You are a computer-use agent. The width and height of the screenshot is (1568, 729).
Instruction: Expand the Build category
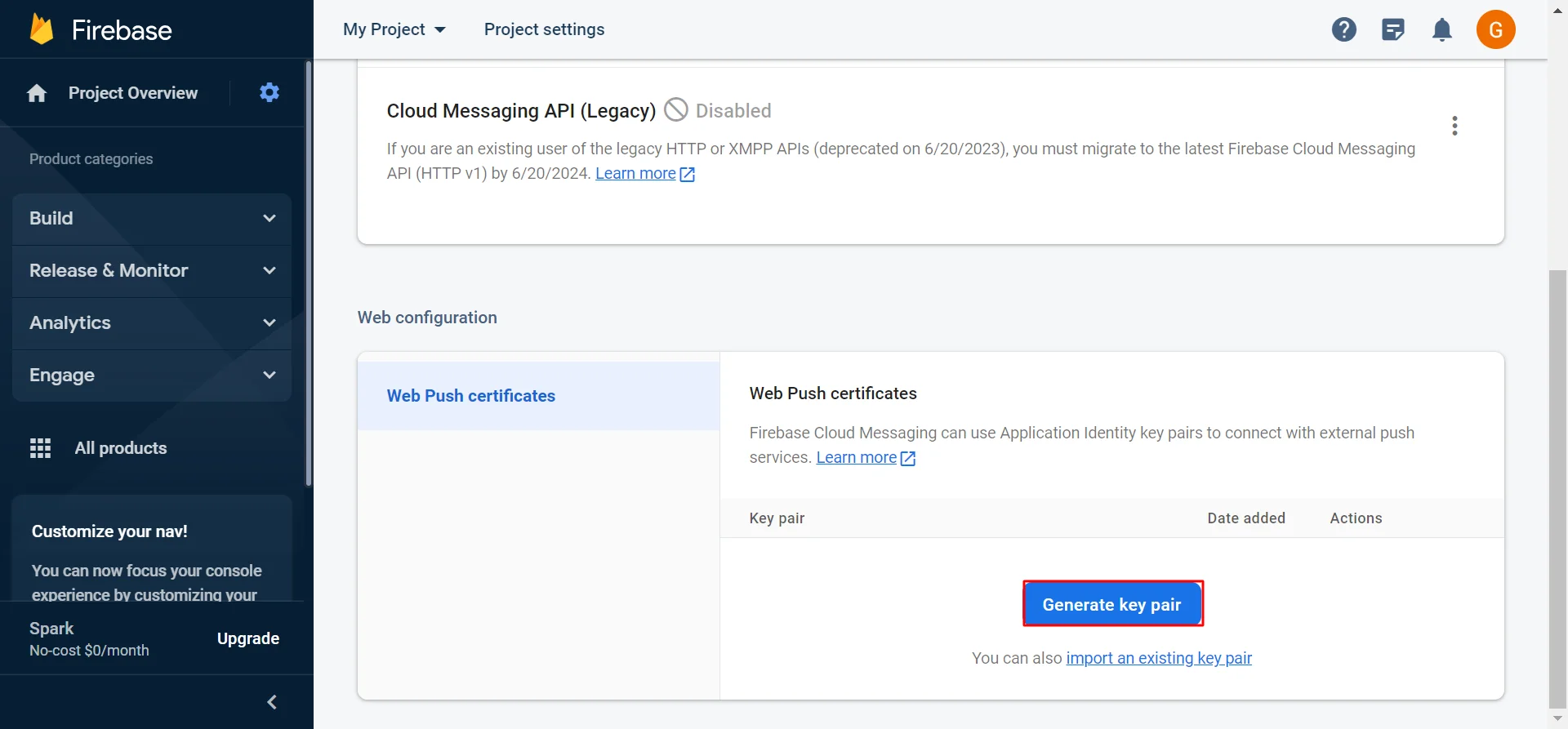pos(152,218)
